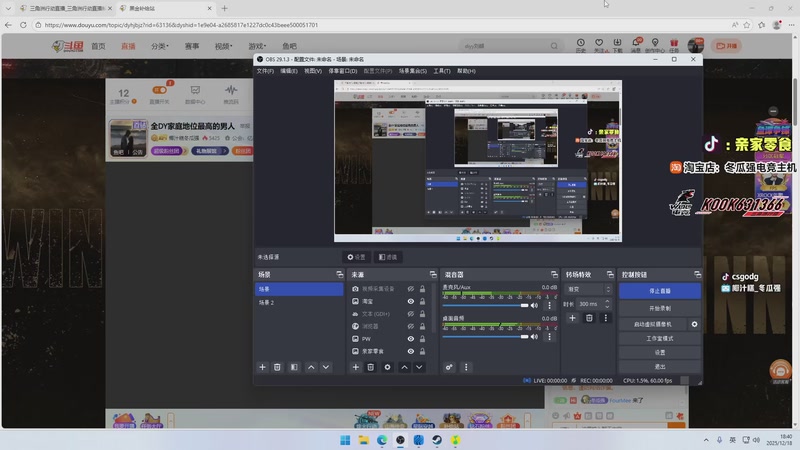Expand the 游戏 menu on Douyu
Viewport: 800px width, 450px height.
(x=257, y=46)
